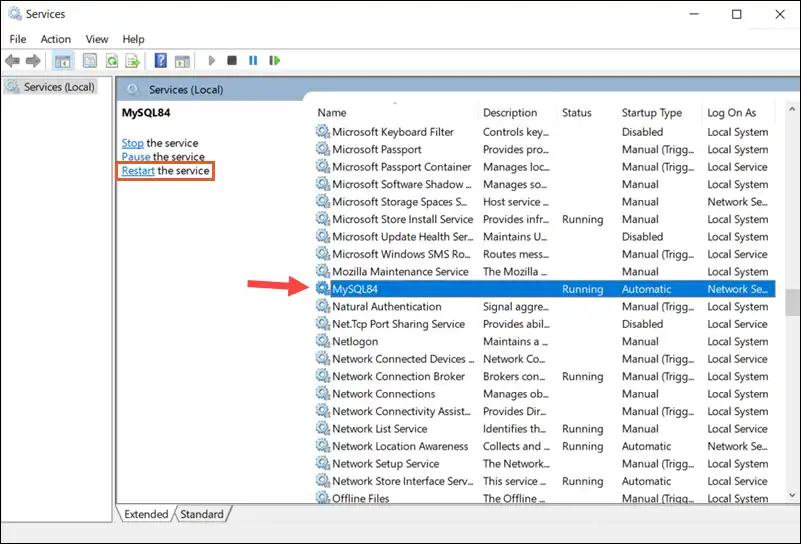Toggle the Show/Hide Console Tree icon
801x544 pixels.
[63, 61]
